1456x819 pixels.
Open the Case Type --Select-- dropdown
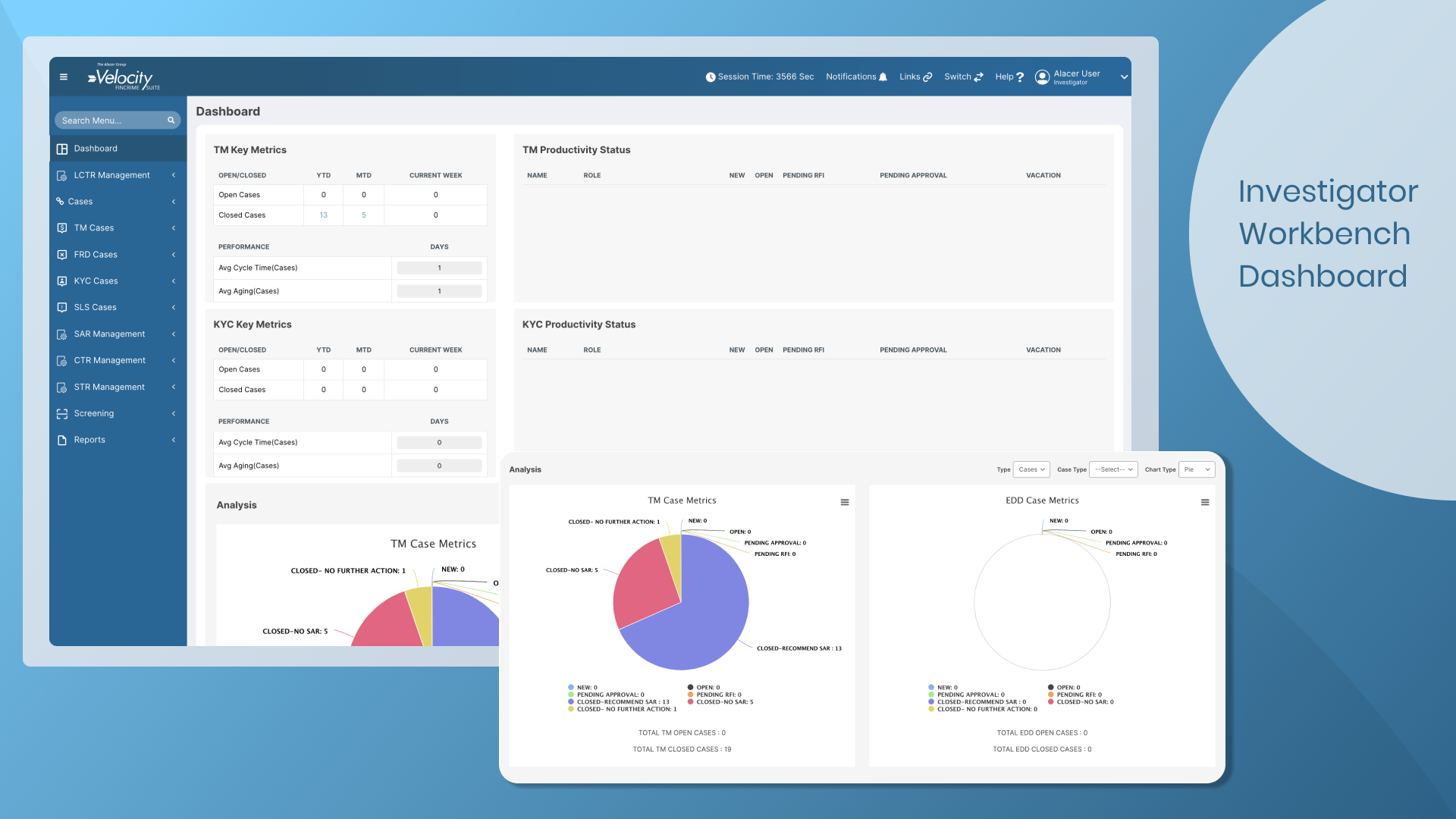click(1112, 469)
